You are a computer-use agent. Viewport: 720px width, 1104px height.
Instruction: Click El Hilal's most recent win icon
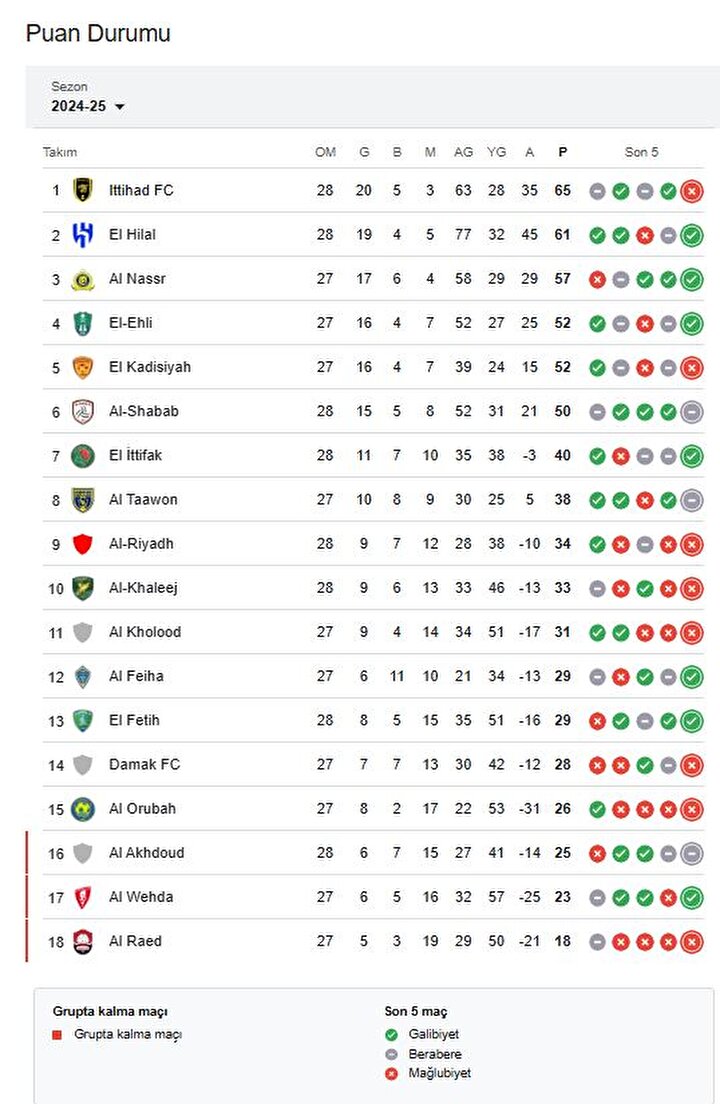pyautogui.click(x=692, y=235)
